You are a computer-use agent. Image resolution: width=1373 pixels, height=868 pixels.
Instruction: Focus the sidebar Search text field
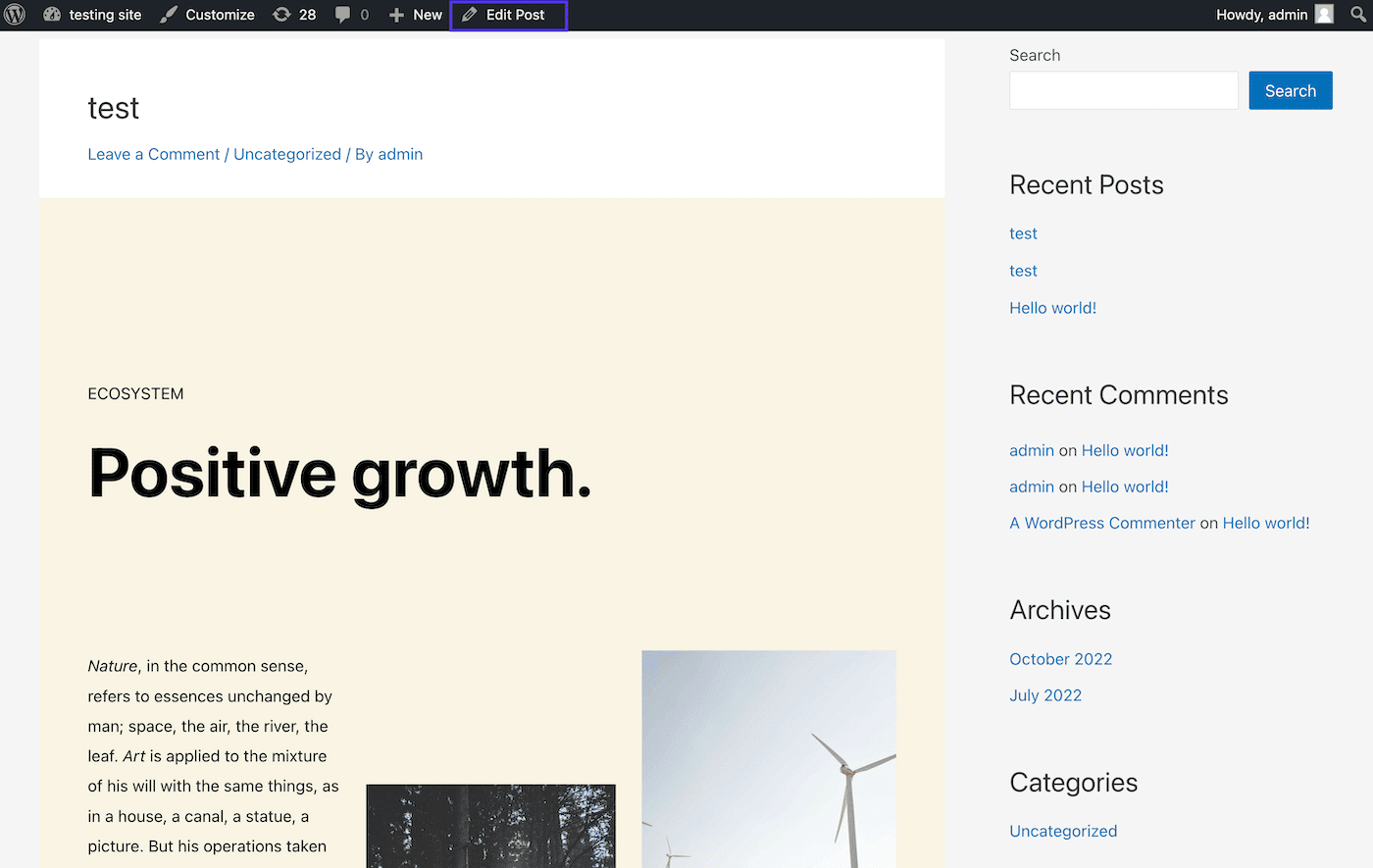pos(1123,90)
